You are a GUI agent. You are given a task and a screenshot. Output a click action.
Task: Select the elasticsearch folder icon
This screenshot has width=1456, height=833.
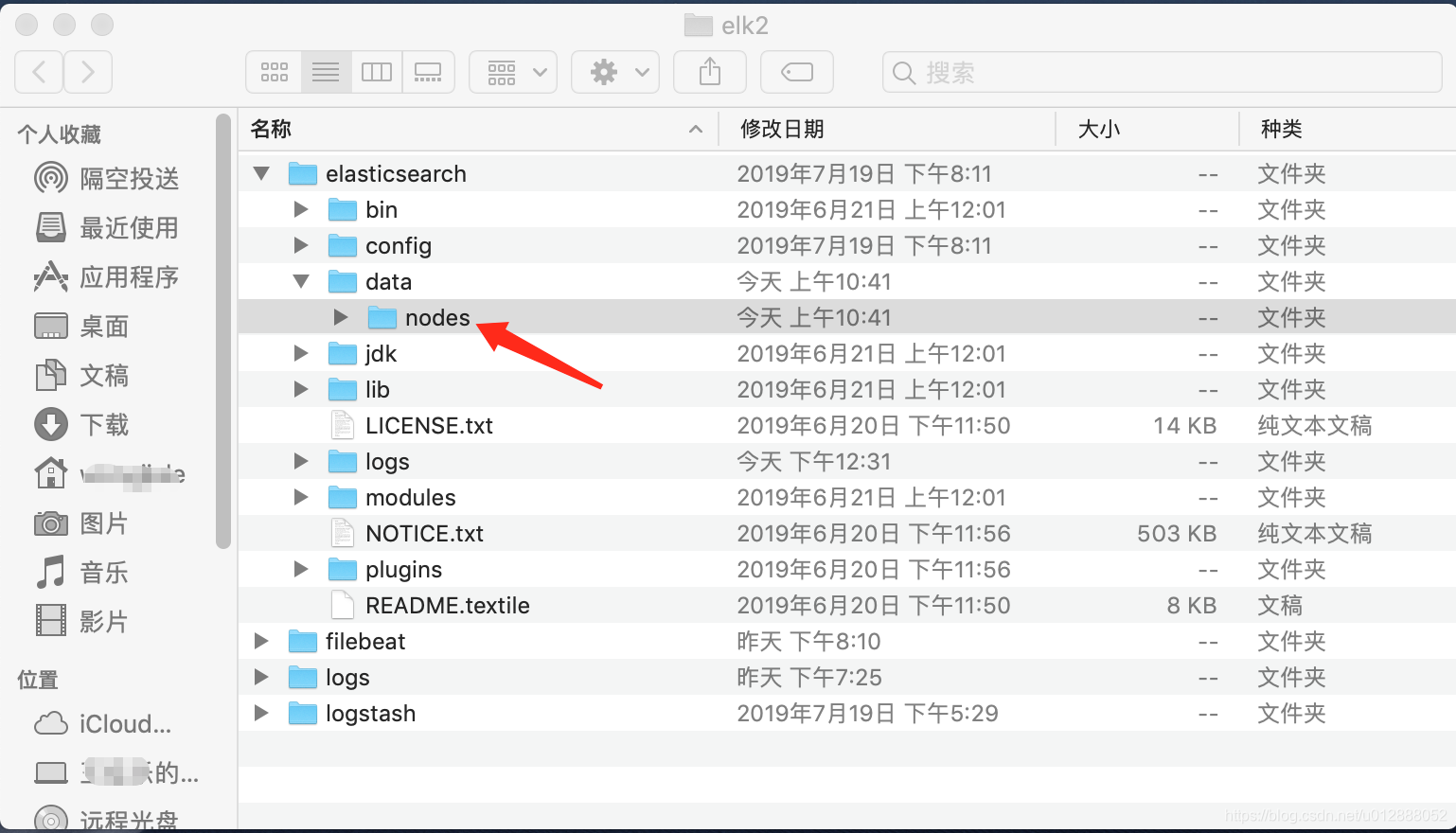coord(303,173)
